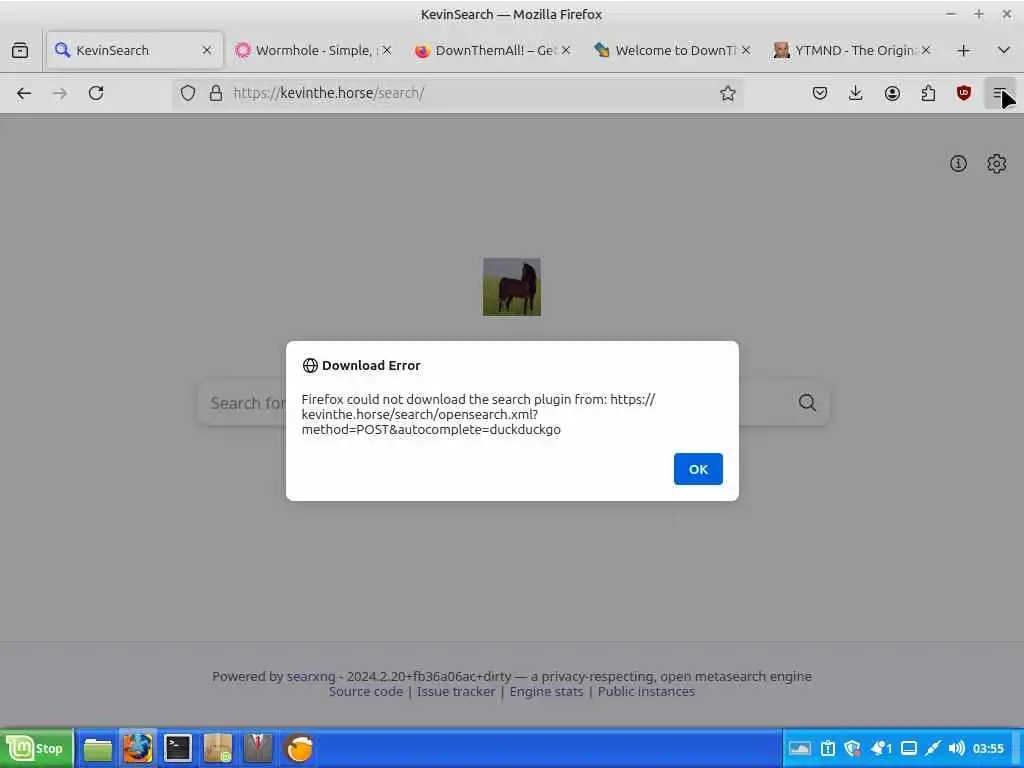Launch terminal from taskbar
The height and width of the screenshot is (768, 1024).
click(178, 748)
